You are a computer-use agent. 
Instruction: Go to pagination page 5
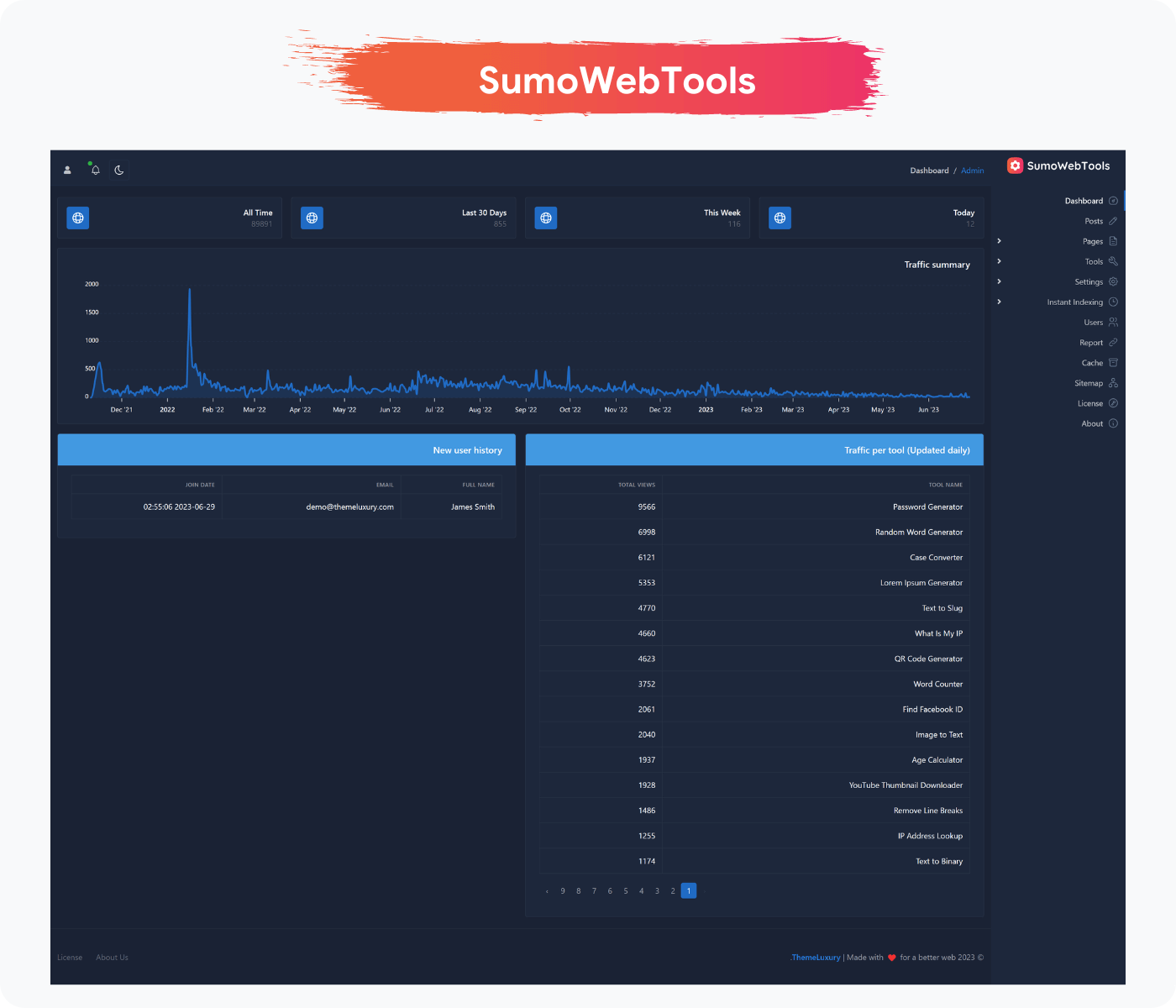pyautogui.click(x=626, y=891)
